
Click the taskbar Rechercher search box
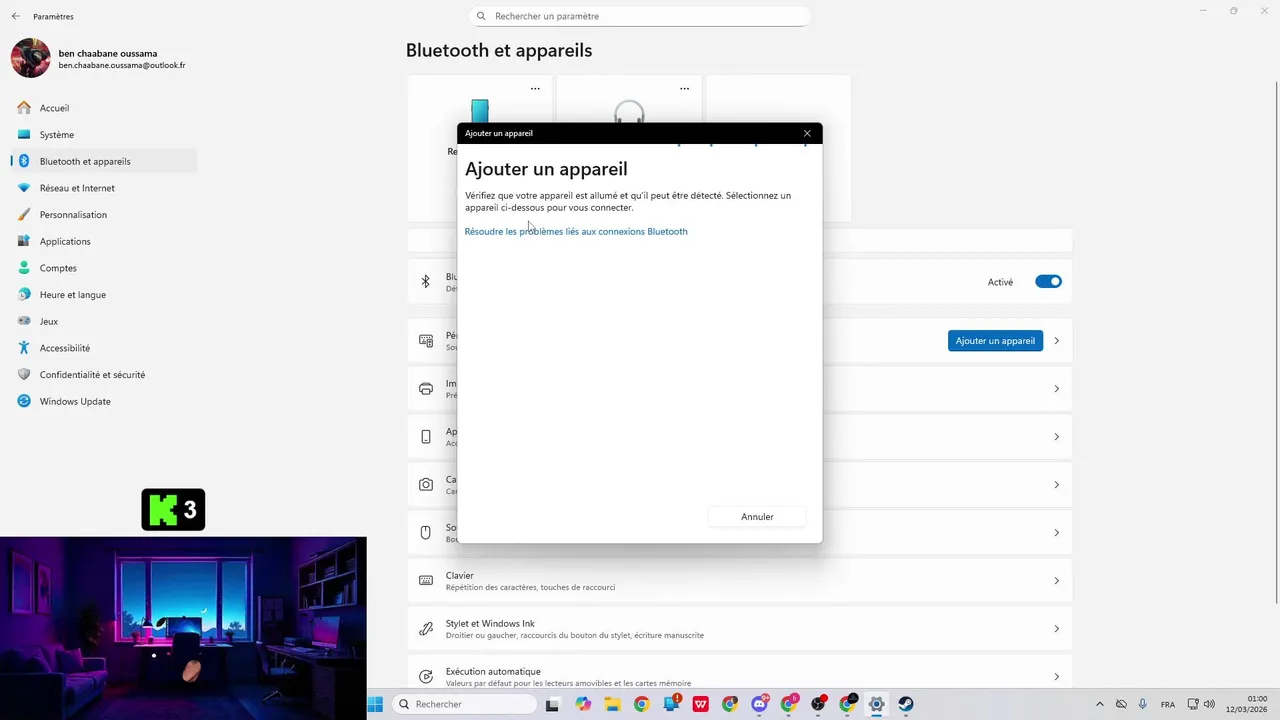(463, 704)
